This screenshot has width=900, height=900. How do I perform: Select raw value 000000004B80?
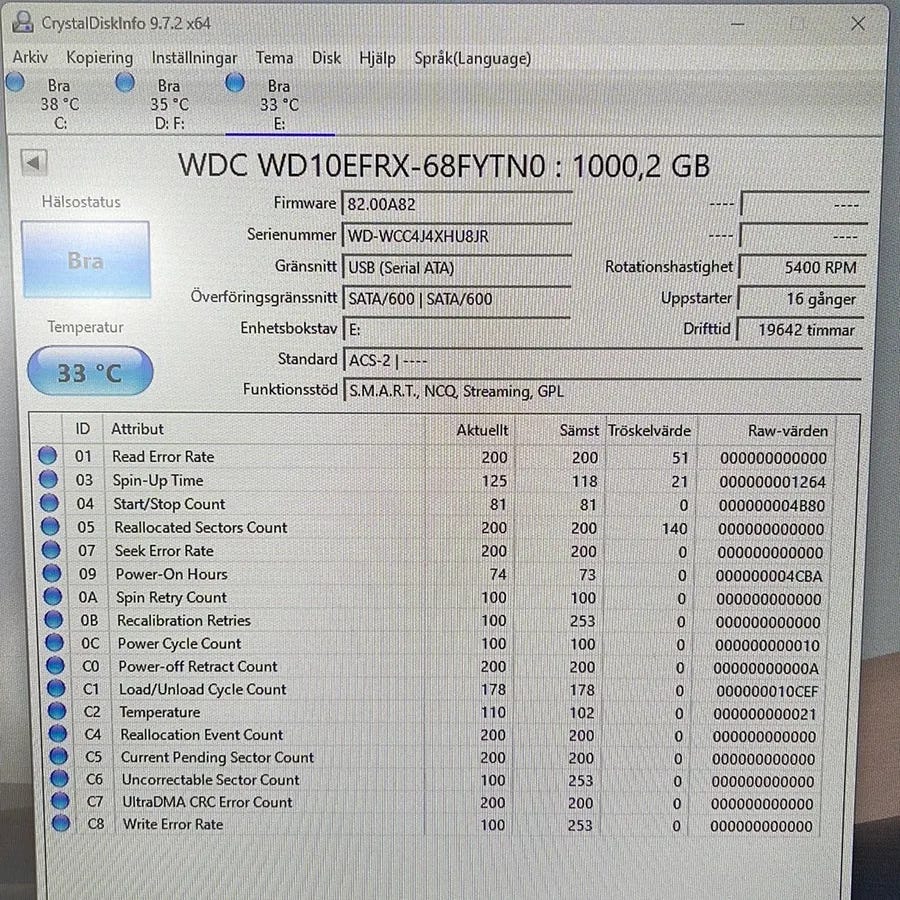click(x=771, y=506)
